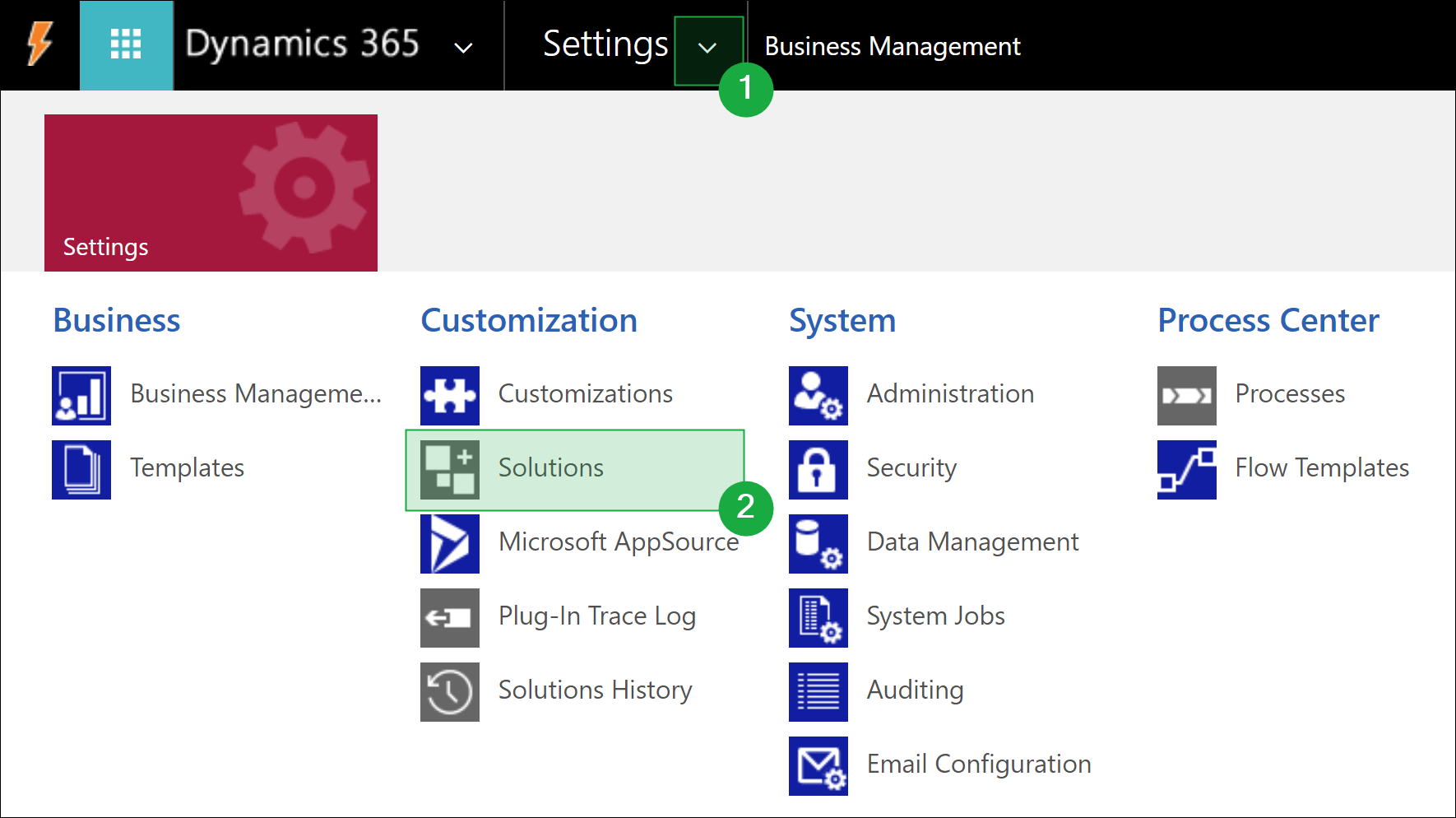1456x818 pixels.
Task: Open Business Management breadcrumb in top bar
Action: point(893,47)
